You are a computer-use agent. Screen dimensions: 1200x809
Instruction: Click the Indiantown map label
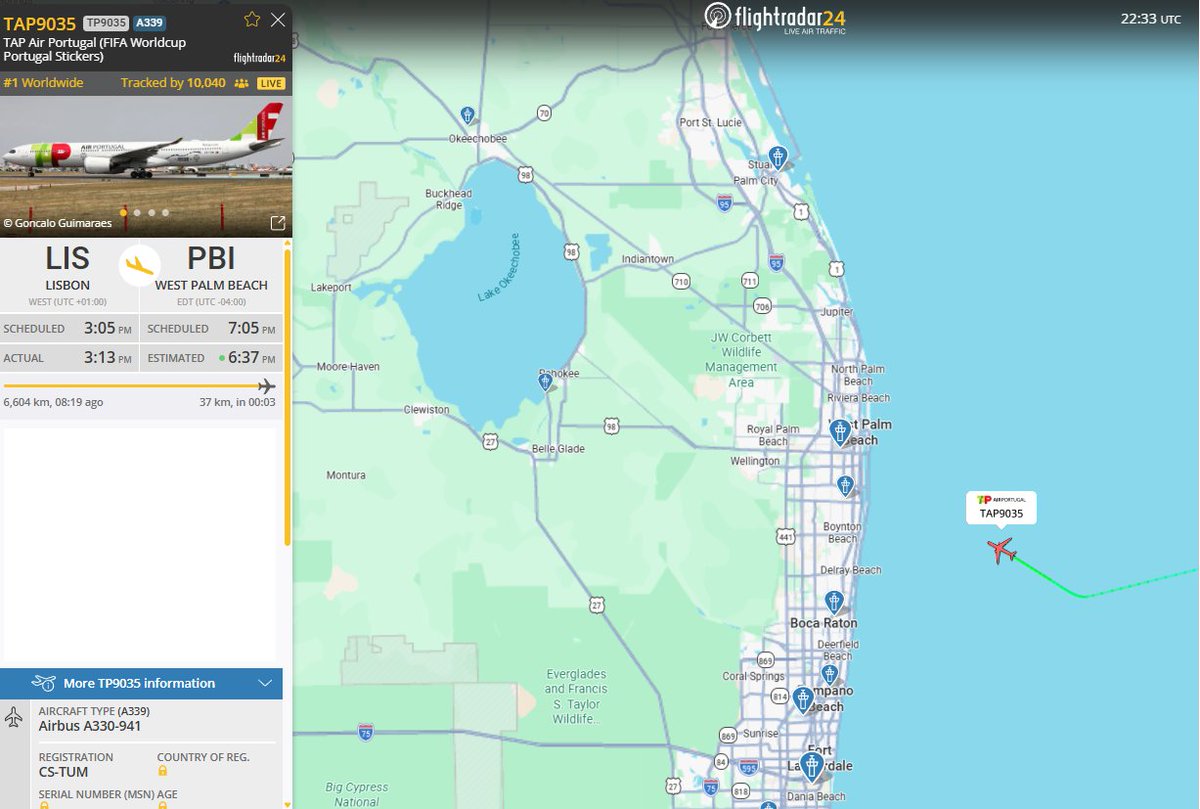click(647, 259)
